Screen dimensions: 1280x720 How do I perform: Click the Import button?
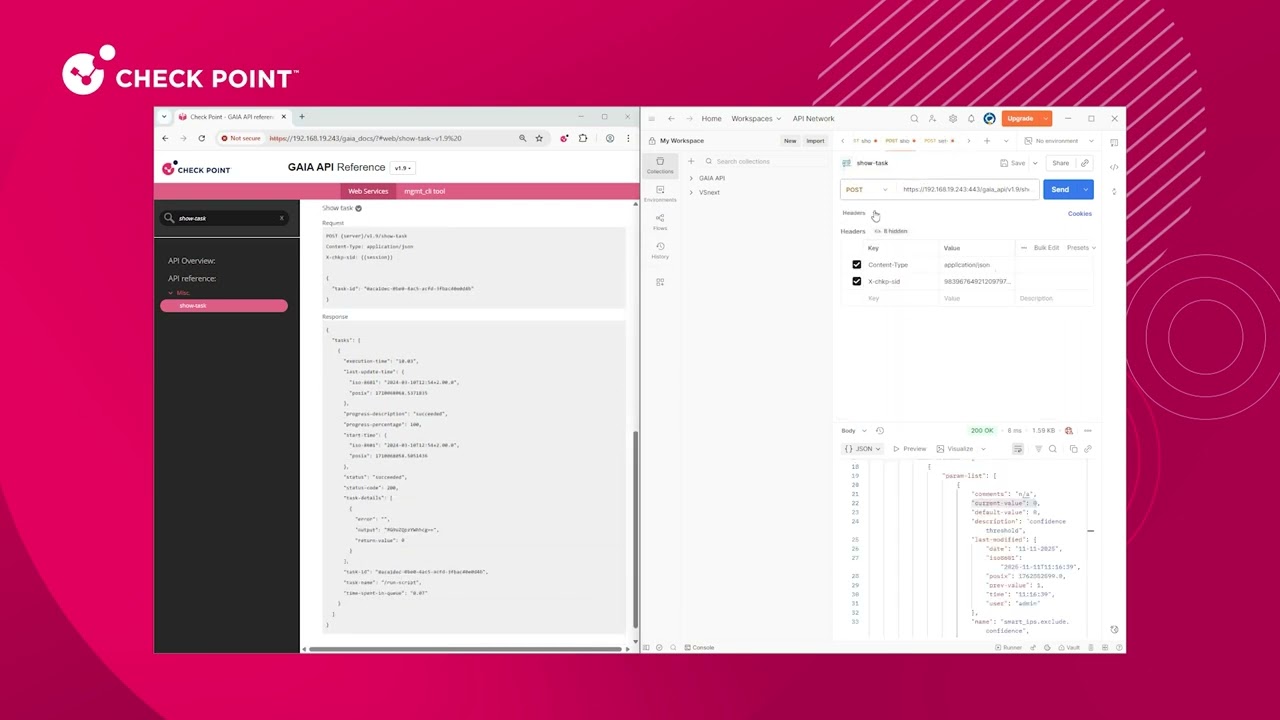point(815,141)
